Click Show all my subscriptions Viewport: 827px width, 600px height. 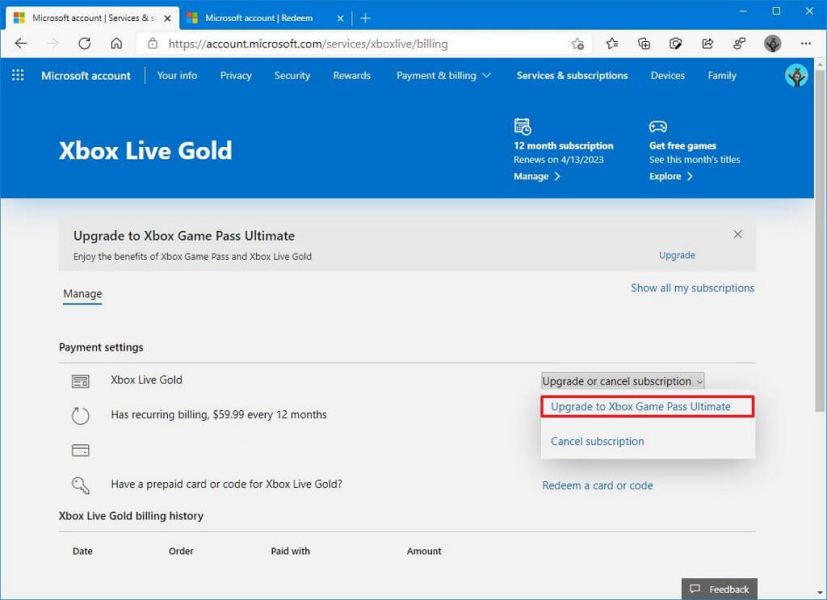693,288
